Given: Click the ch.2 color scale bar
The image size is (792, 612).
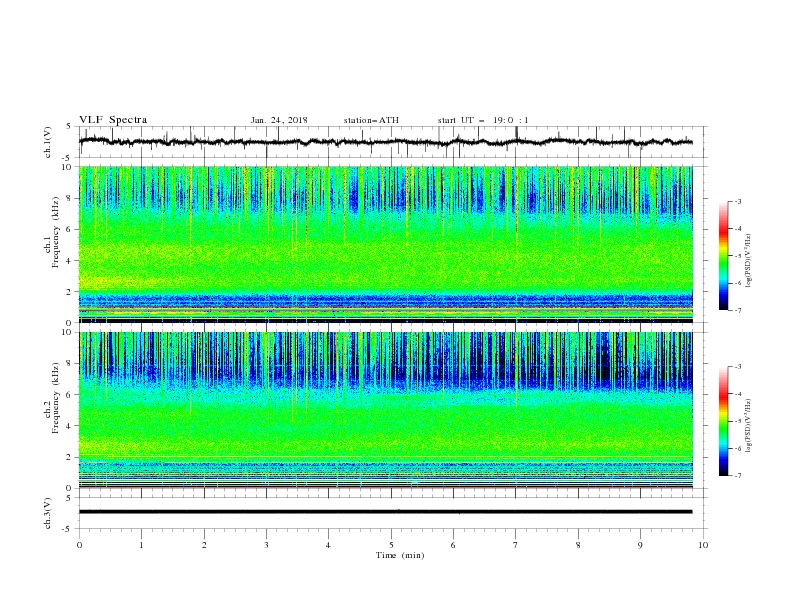Looking at the screenshot, I should [723, 421].
